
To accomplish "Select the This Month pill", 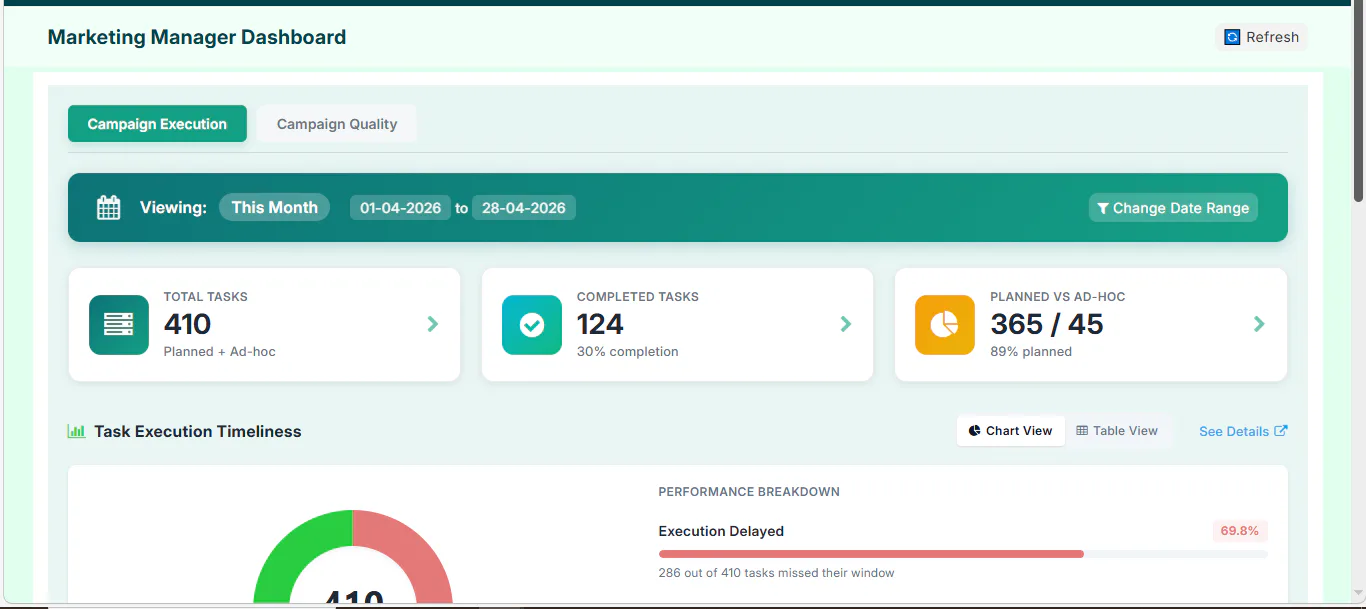I will tap(275, 207).
